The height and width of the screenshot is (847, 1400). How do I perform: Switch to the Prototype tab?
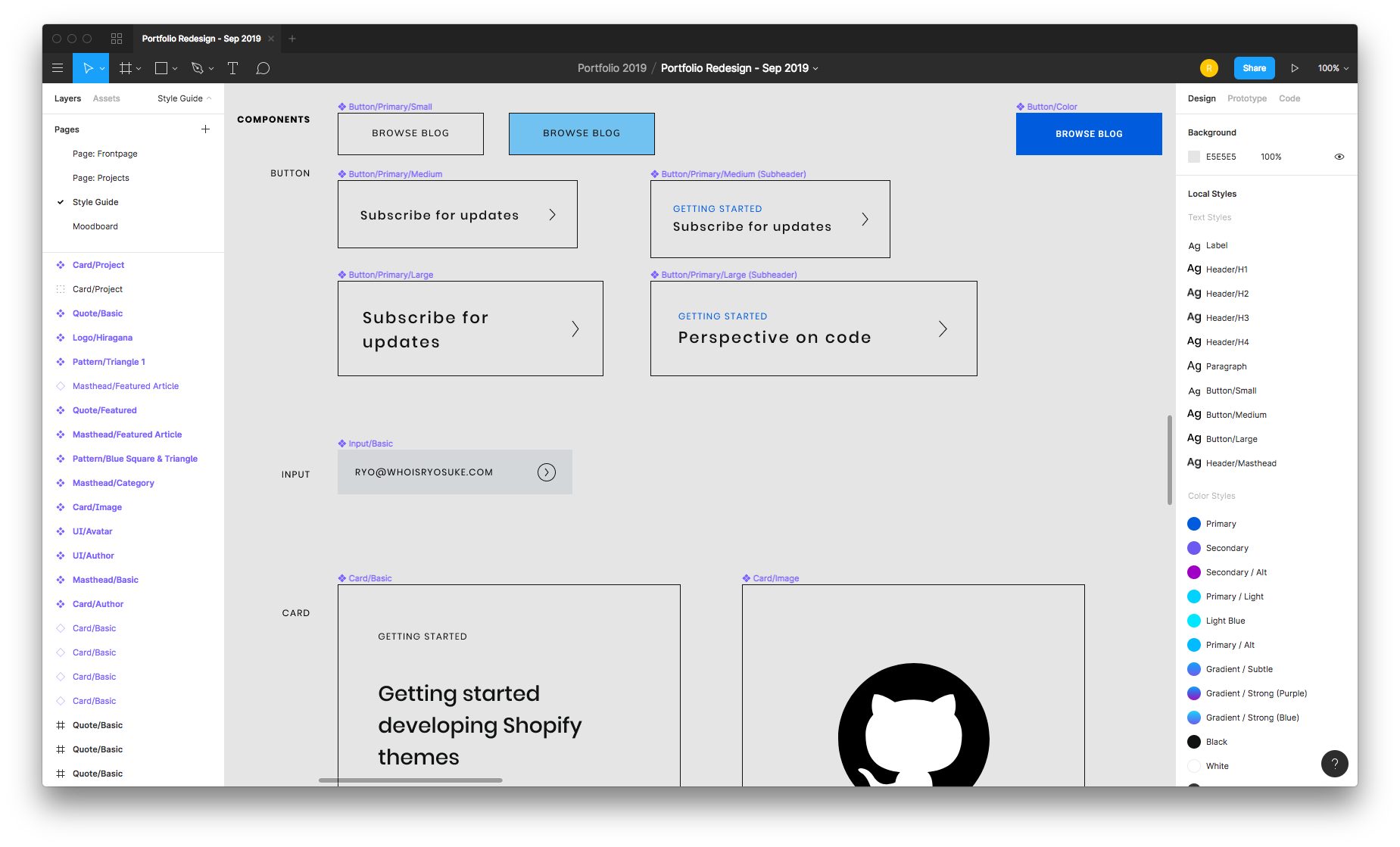click(x=1246, y=98)
